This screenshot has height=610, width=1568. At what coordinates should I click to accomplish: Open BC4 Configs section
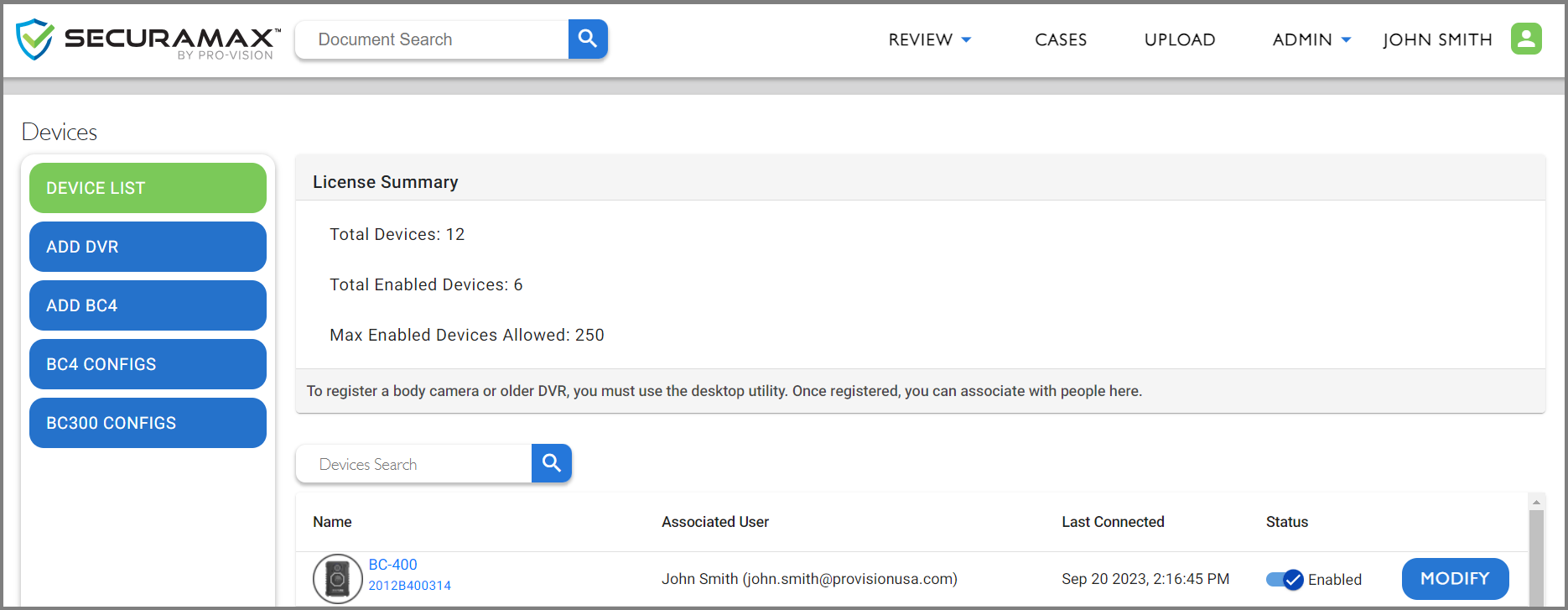click(148, 364)
